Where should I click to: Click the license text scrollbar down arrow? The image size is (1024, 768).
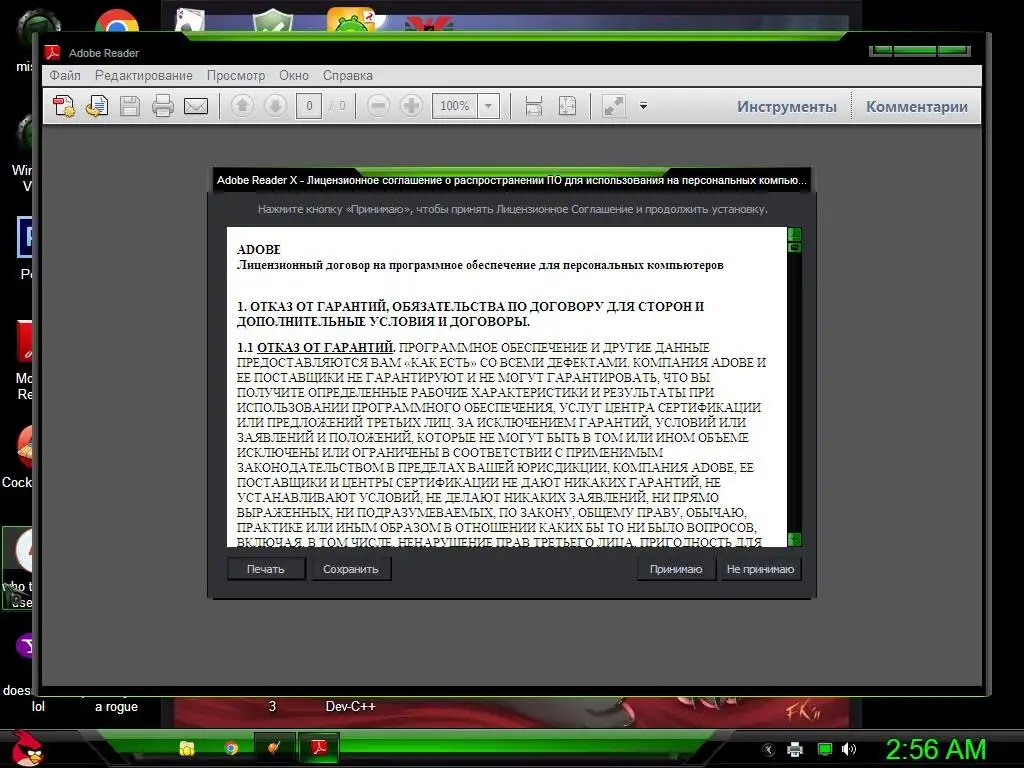click(x=794, y=539)
